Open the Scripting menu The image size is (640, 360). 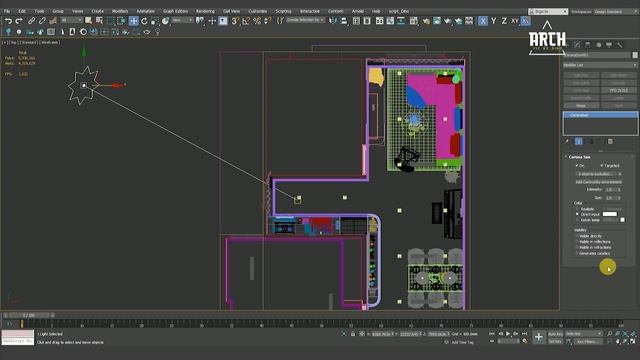click(283, 11)
